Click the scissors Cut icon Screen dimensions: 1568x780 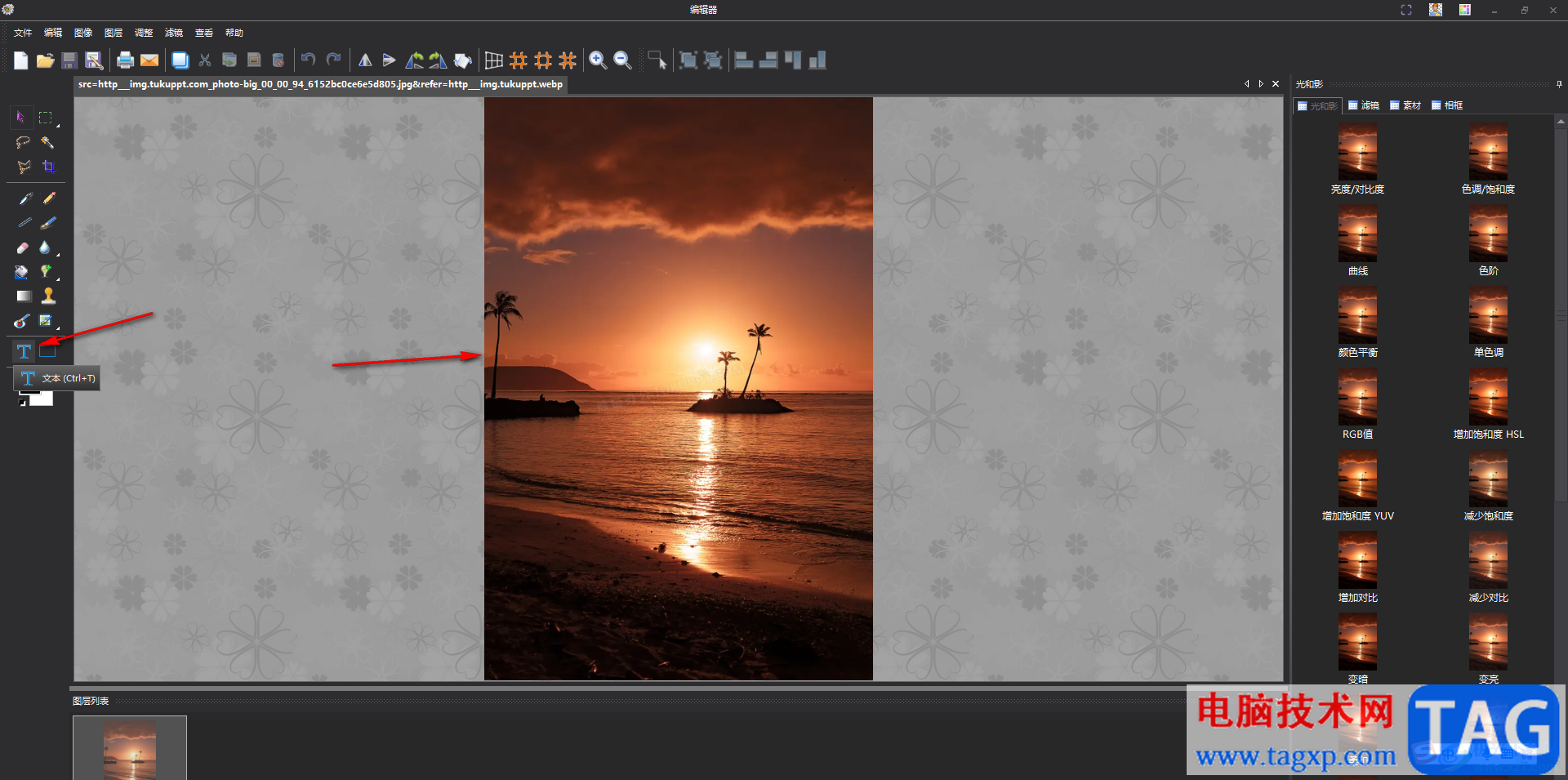coord(205,60)
